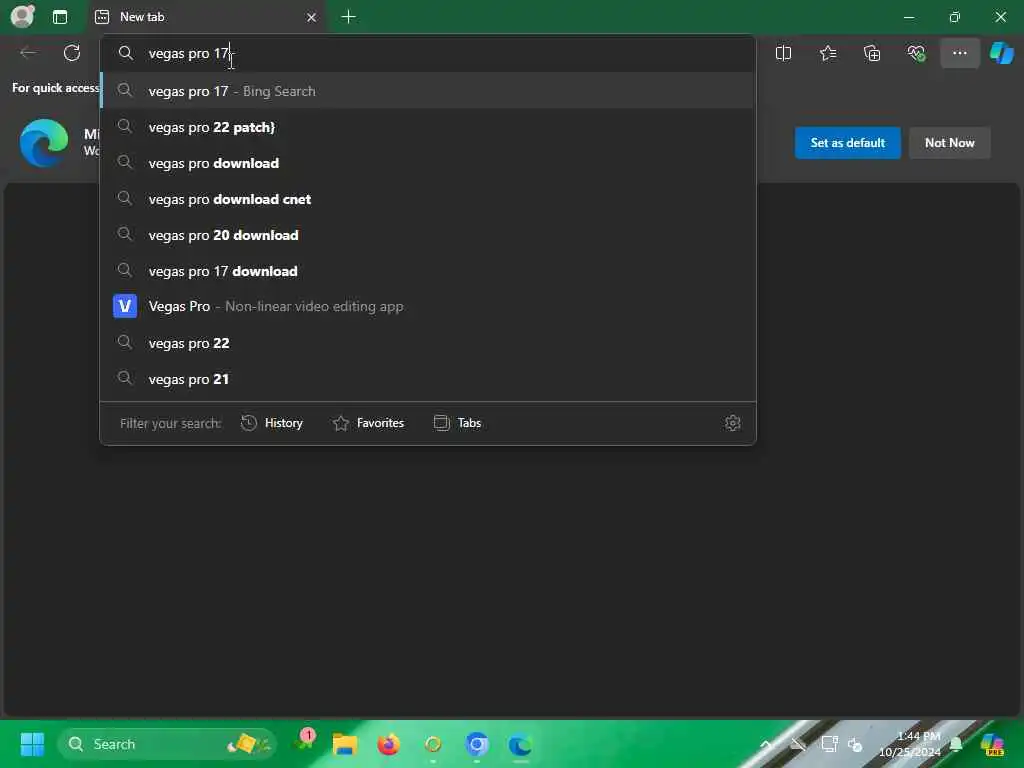Open Firefox from the taskbar

point(389,744)
